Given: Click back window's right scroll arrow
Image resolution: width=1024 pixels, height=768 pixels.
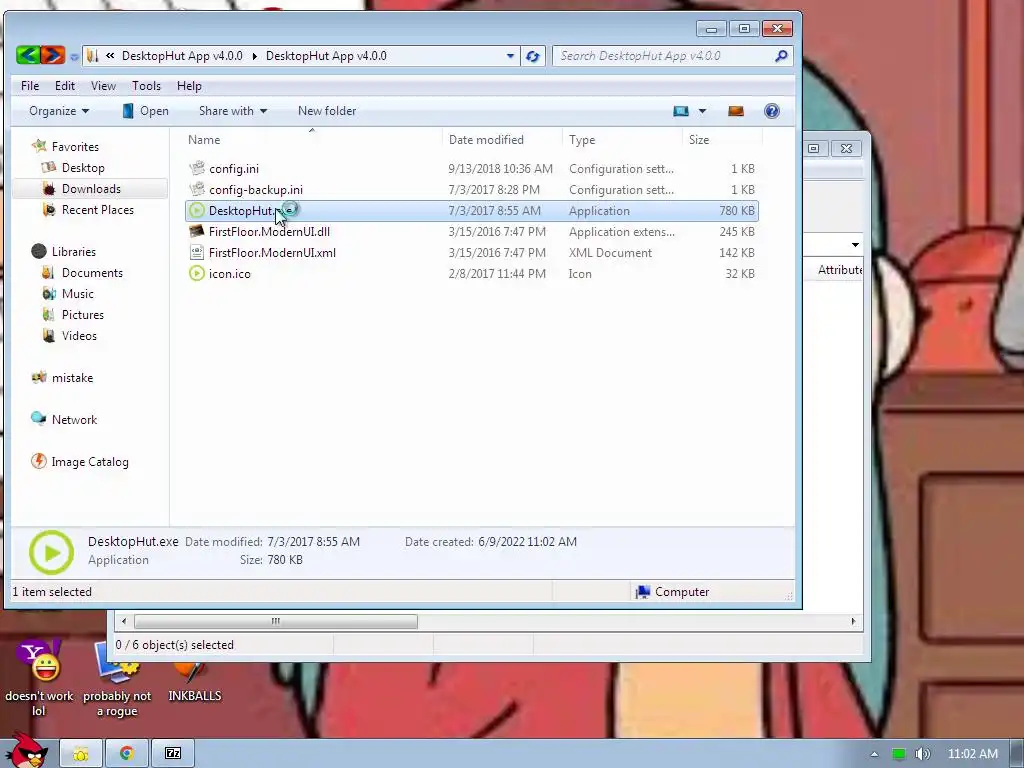Looking at the screenshot, I should (853, 621).
